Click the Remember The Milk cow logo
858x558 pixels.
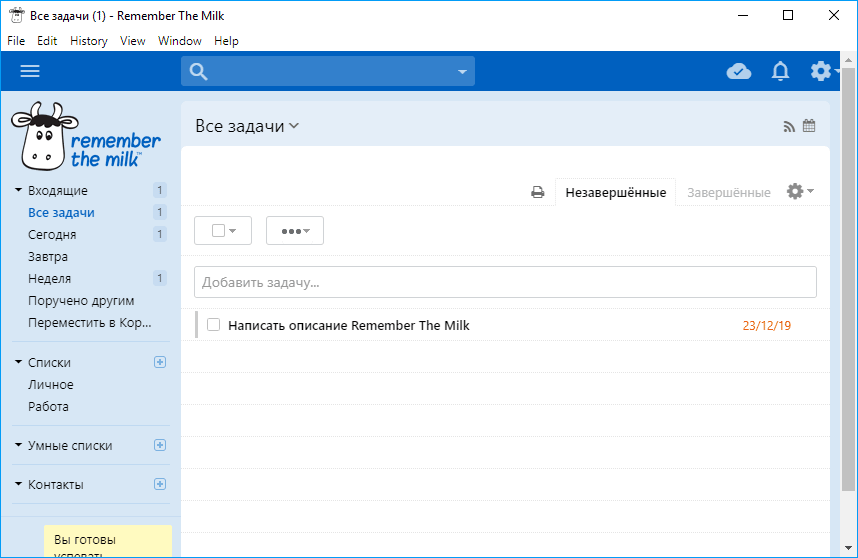click(x=86, y=136)
